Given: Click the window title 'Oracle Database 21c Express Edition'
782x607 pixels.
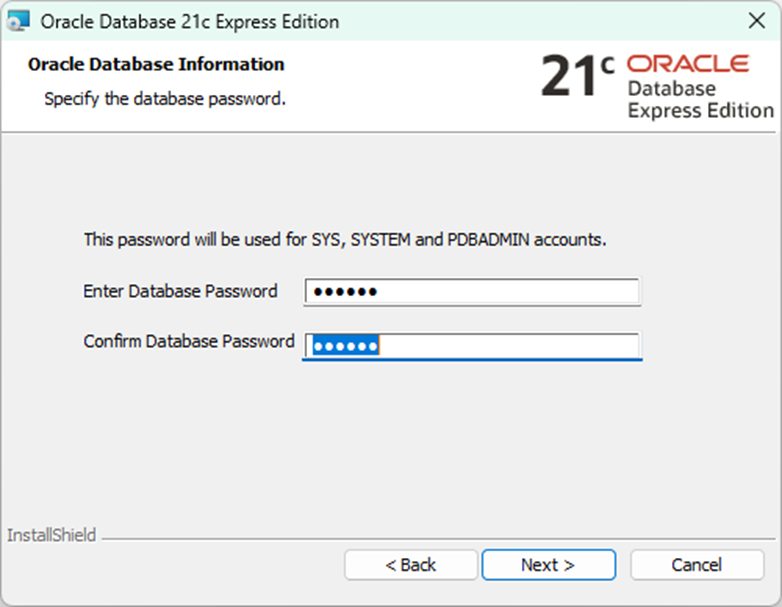Looking at the screenshot, I should (190, 21).
